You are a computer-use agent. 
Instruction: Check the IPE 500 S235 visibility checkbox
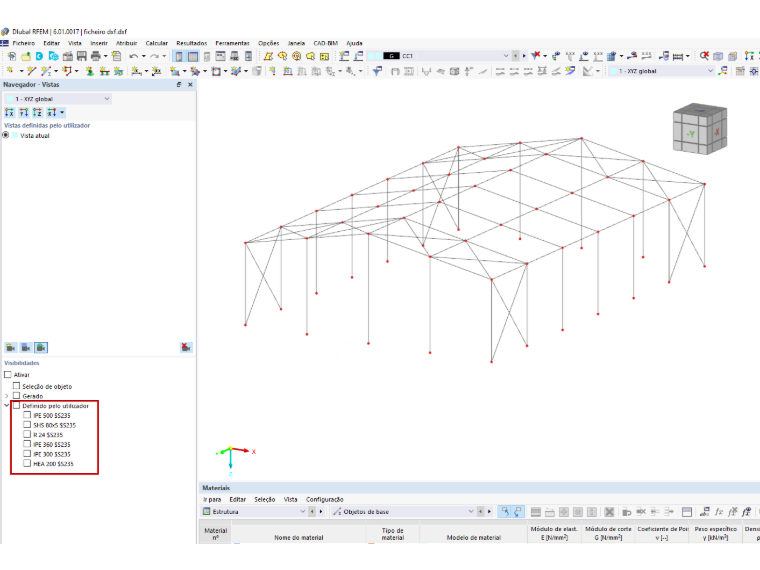[27, 415]
